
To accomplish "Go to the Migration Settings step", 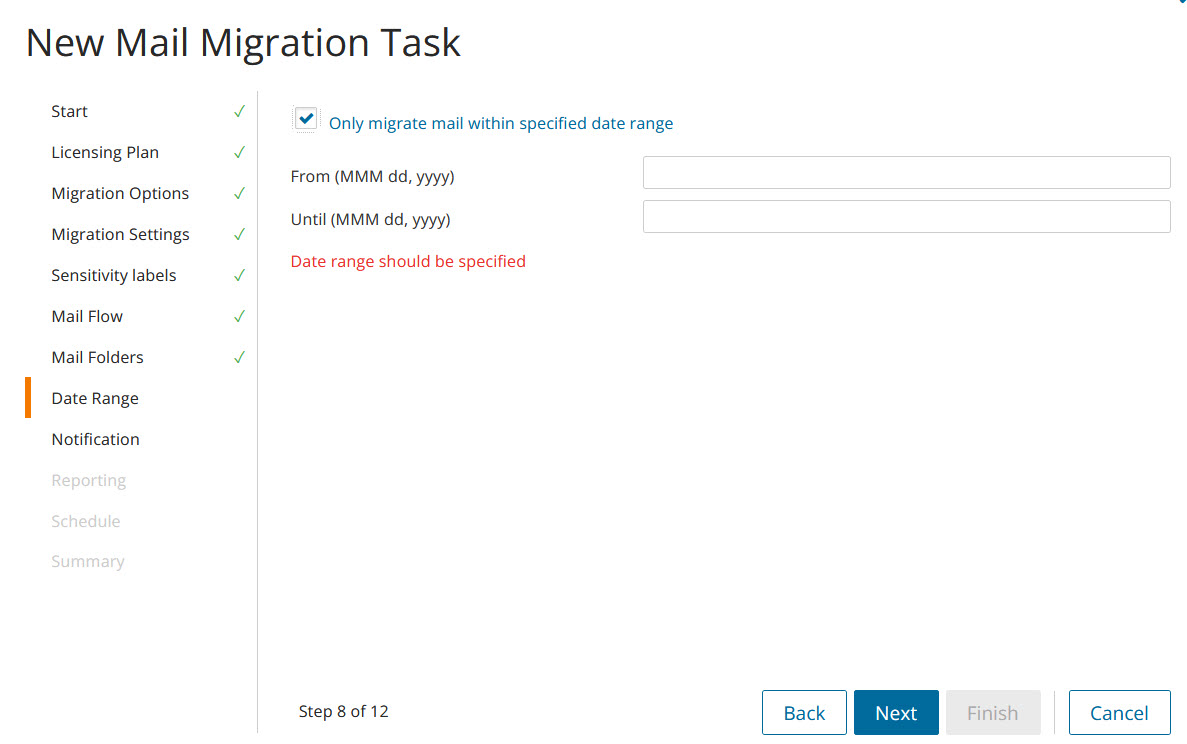I will pos(120,234).
